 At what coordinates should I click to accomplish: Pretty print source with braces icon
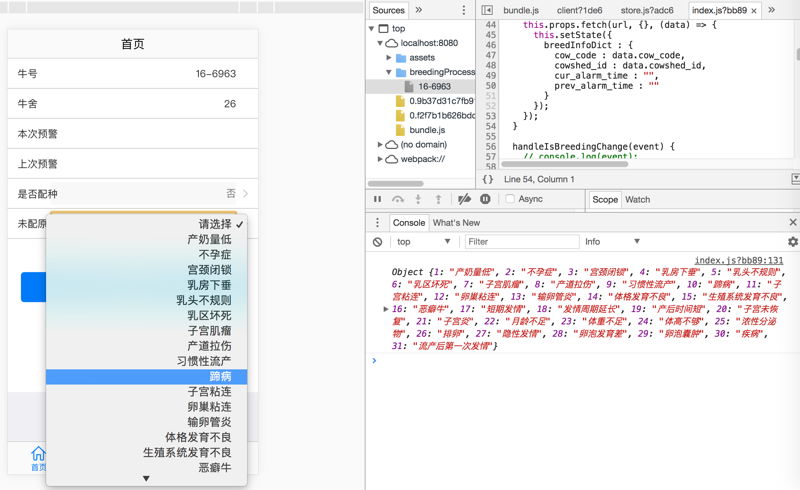tap(488, 179)
